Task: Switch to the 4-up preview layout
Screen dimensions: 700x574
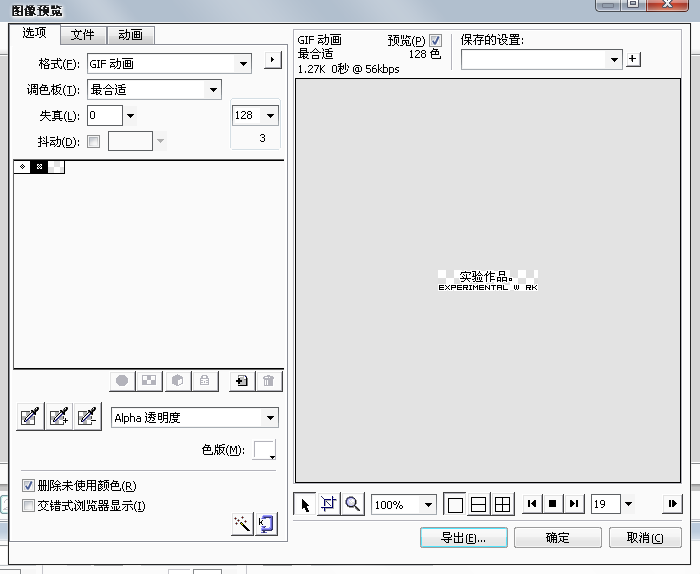Action: 502,504
